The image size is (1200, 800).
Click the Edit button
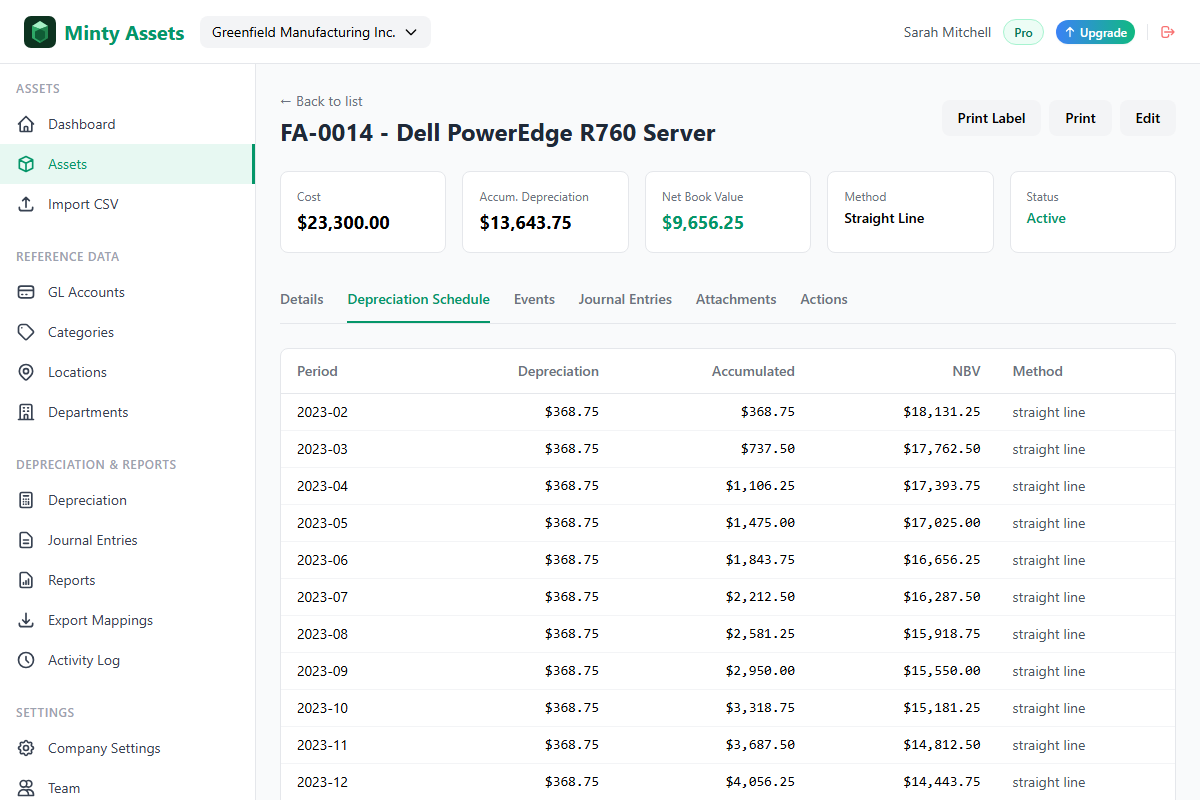pyautogui.click(x=1148, y=118)
